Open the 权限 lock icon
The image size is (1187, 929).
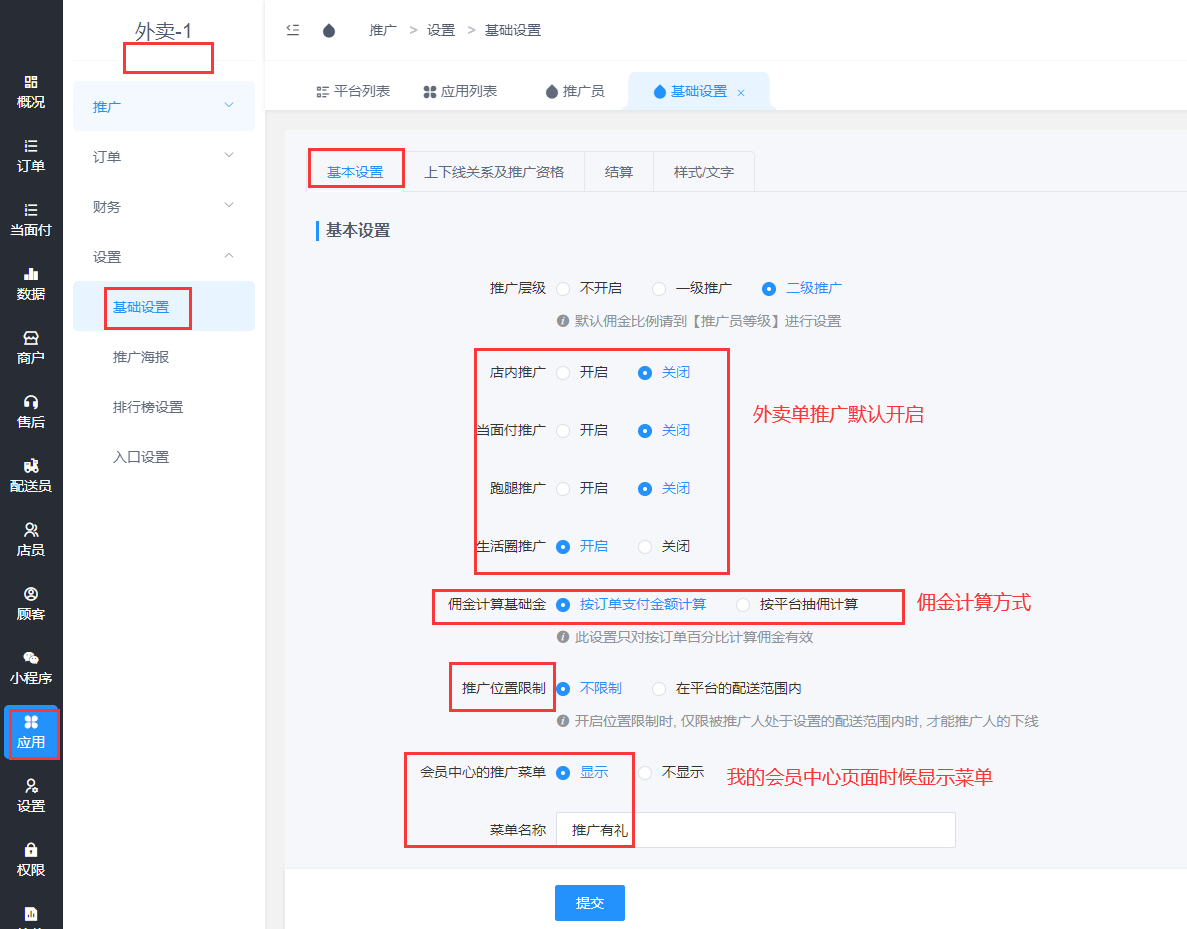[x=30, y=860]
